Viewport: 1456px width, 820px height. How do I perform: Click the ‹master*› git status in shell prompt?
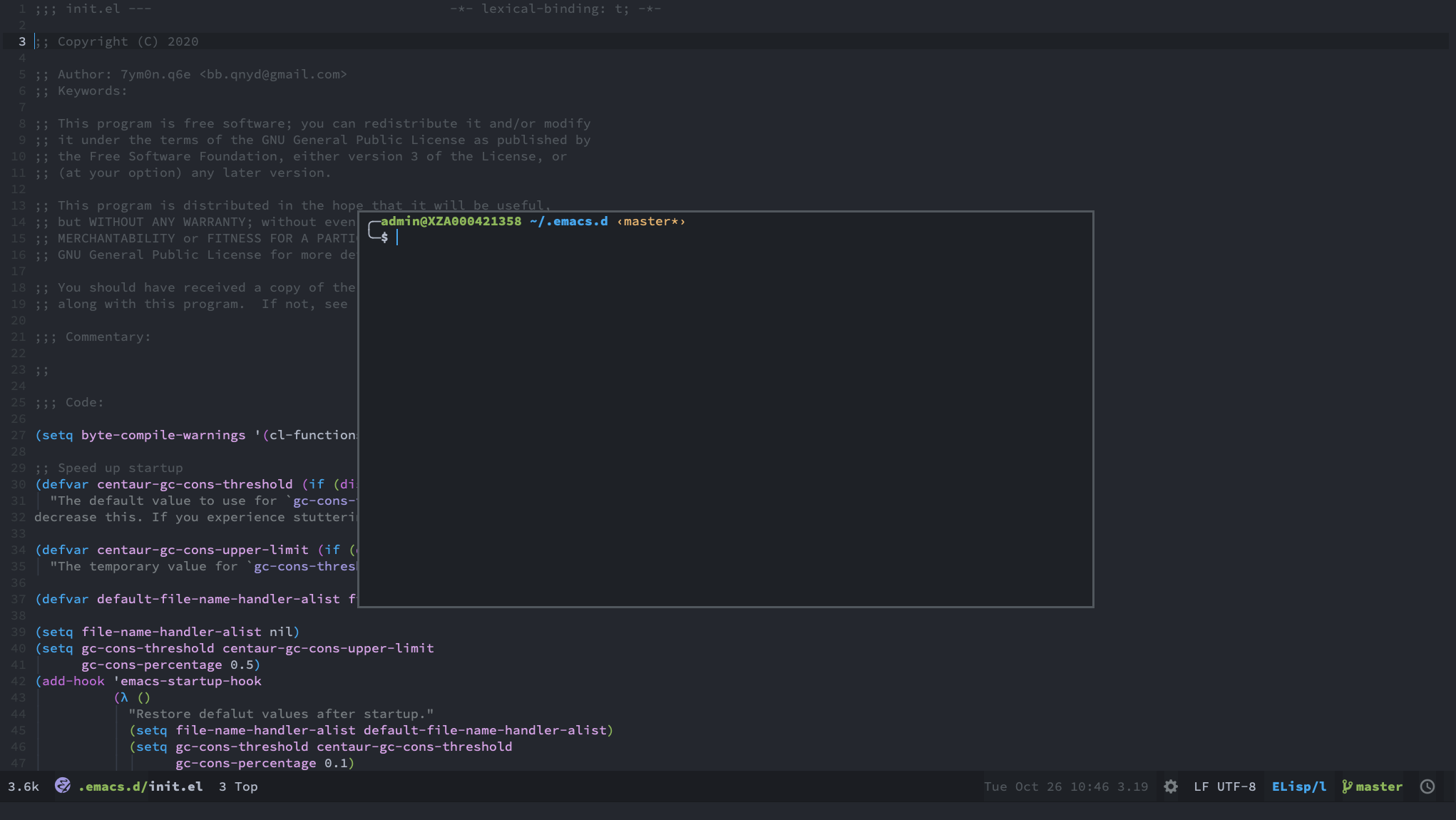click(x=651, y=221)
